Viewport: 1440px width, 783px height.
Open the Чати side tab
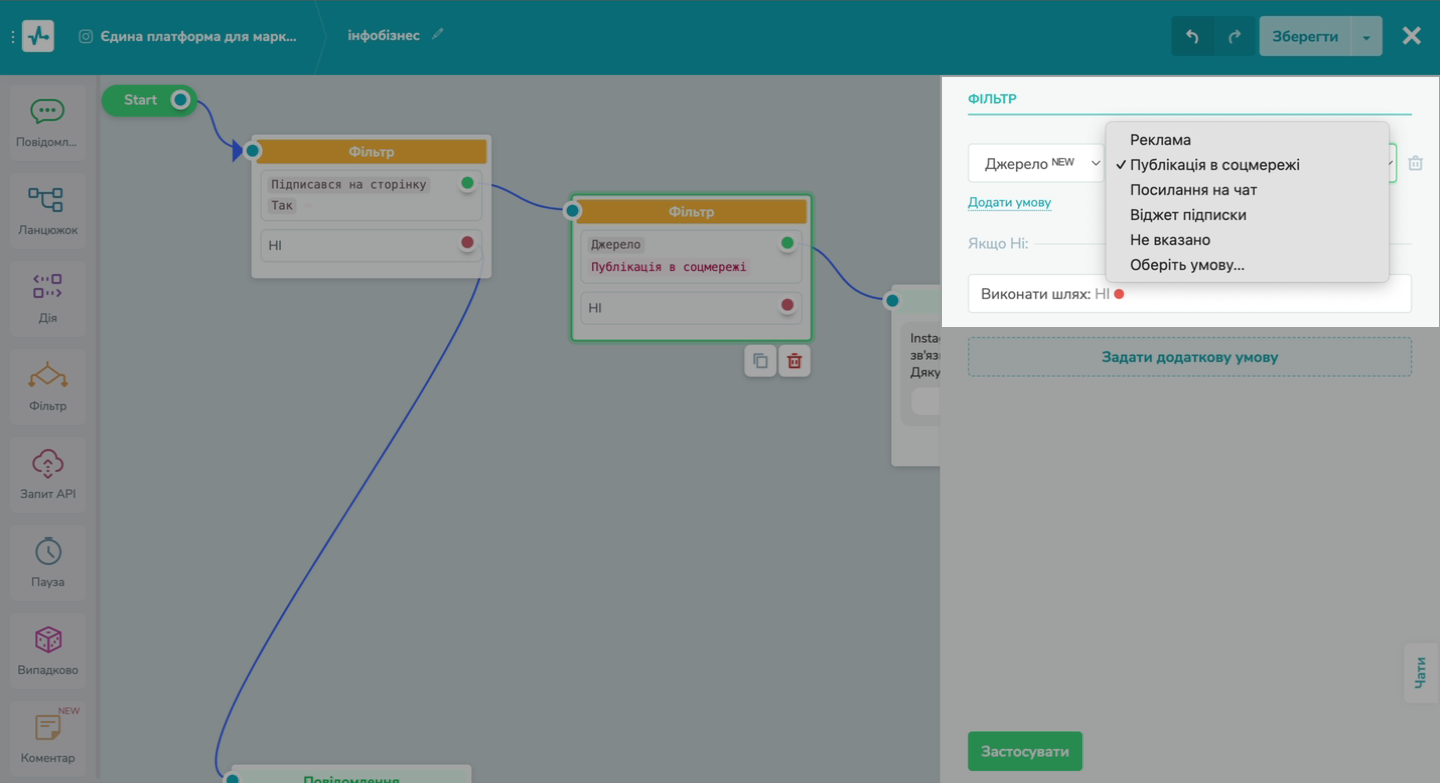coord(1420,673)
